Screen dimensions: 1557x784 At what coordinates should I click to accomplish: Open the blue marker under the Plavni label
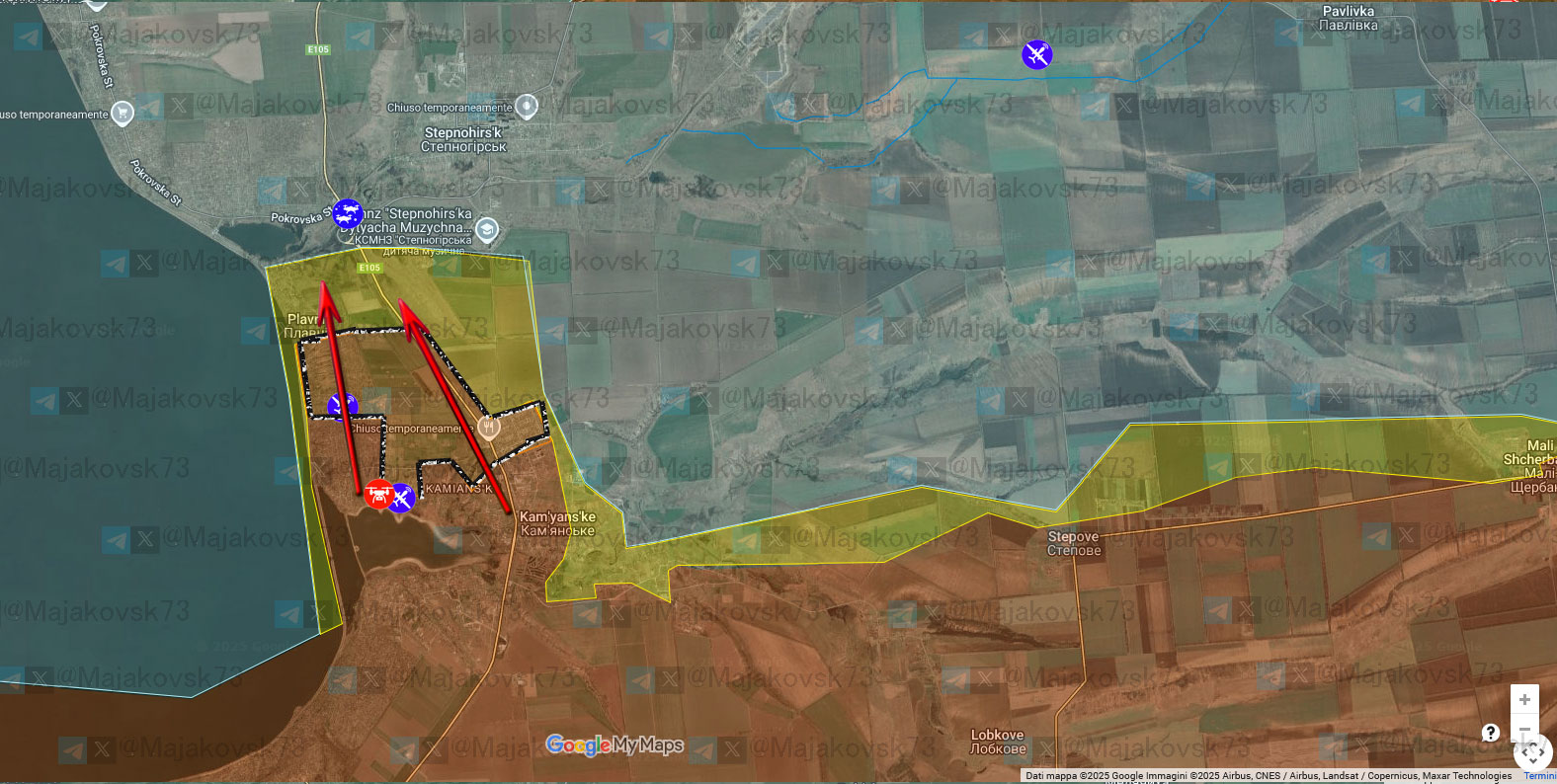(x=343, y=406)
